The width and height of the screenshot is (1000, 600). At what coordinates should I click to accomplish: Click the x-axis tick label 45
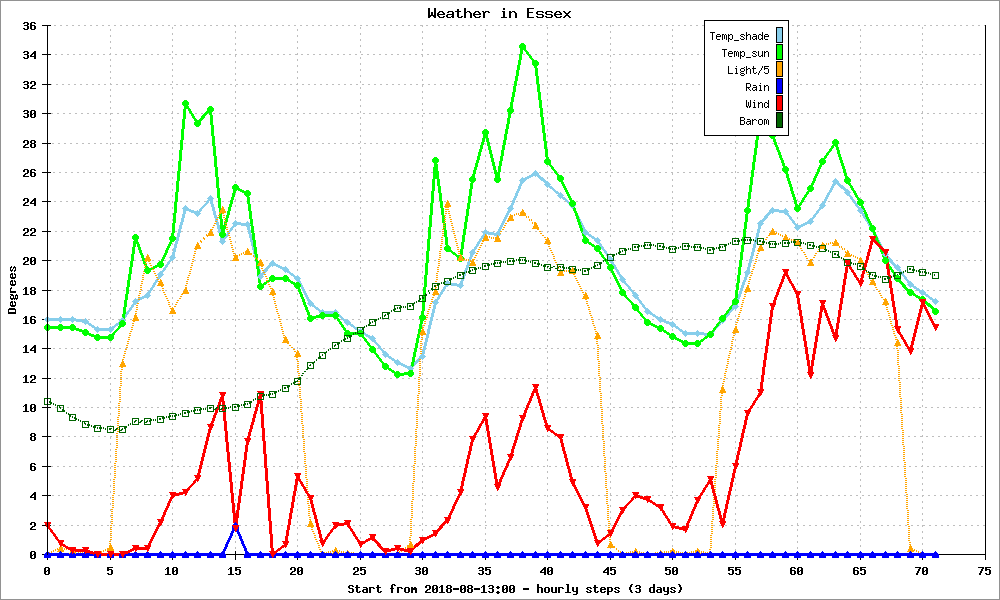pos(610,571)
